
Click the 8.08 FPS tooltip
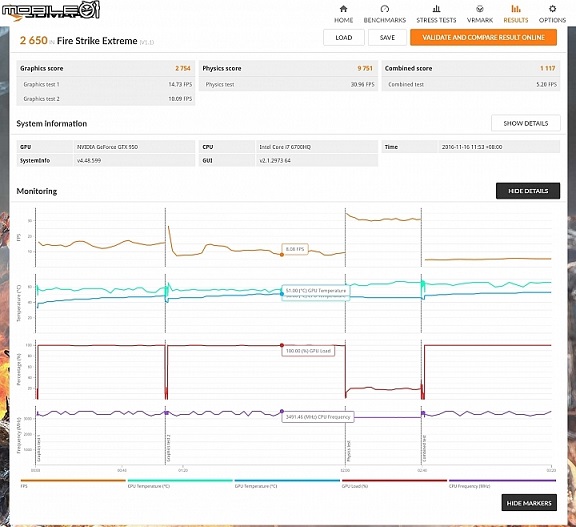(x=295, y=249)
